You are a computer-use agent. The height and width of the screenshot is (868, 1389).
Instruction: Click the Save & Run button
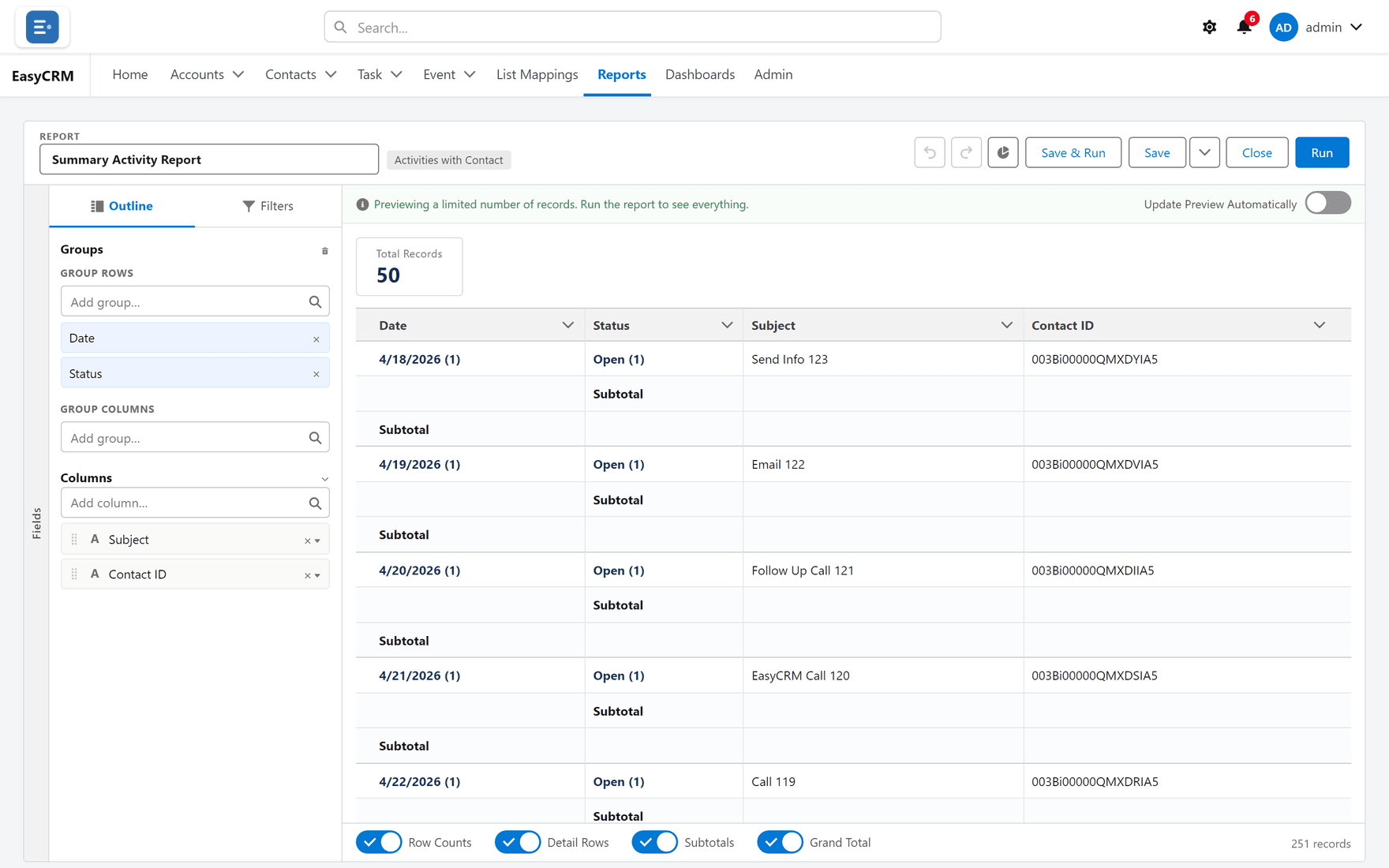click(1073, 152)
